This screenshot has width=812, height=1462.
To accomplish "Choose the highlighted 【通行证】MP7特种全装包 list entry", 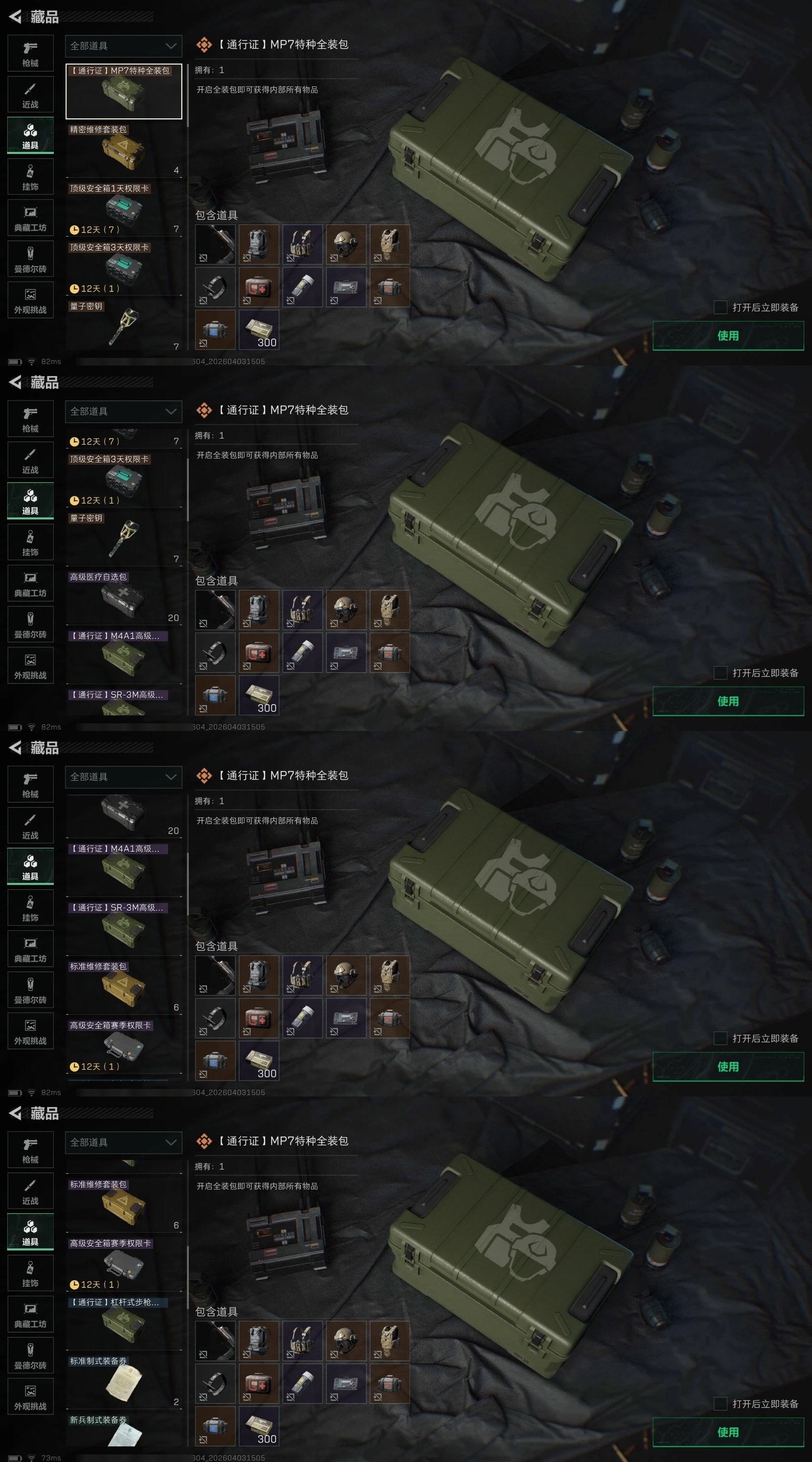I will pyautogui.click(x=124, y=91).
